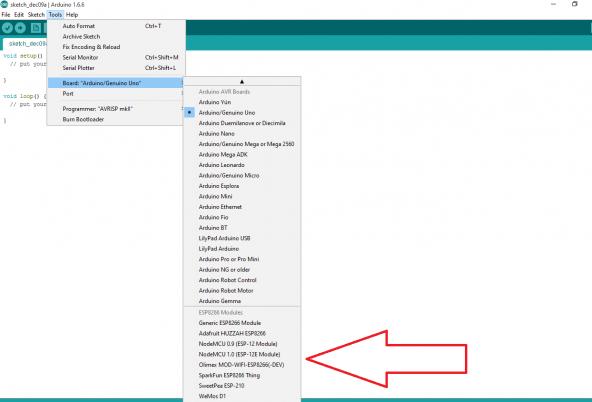The image size is (592, 402).
Task: Expand the Port submenu
Action: [116, 94]
